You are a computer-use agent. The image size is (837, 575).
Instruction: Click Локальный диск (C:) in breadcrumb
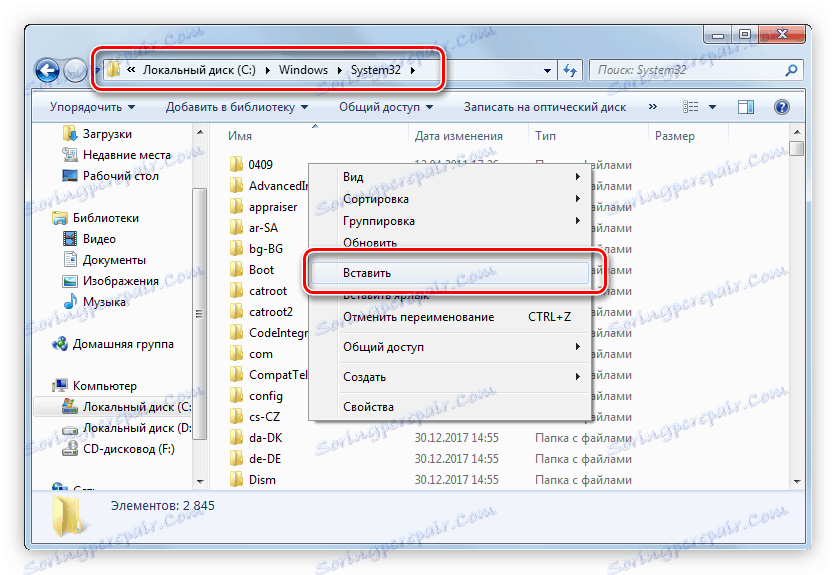(x=199, y=70)
